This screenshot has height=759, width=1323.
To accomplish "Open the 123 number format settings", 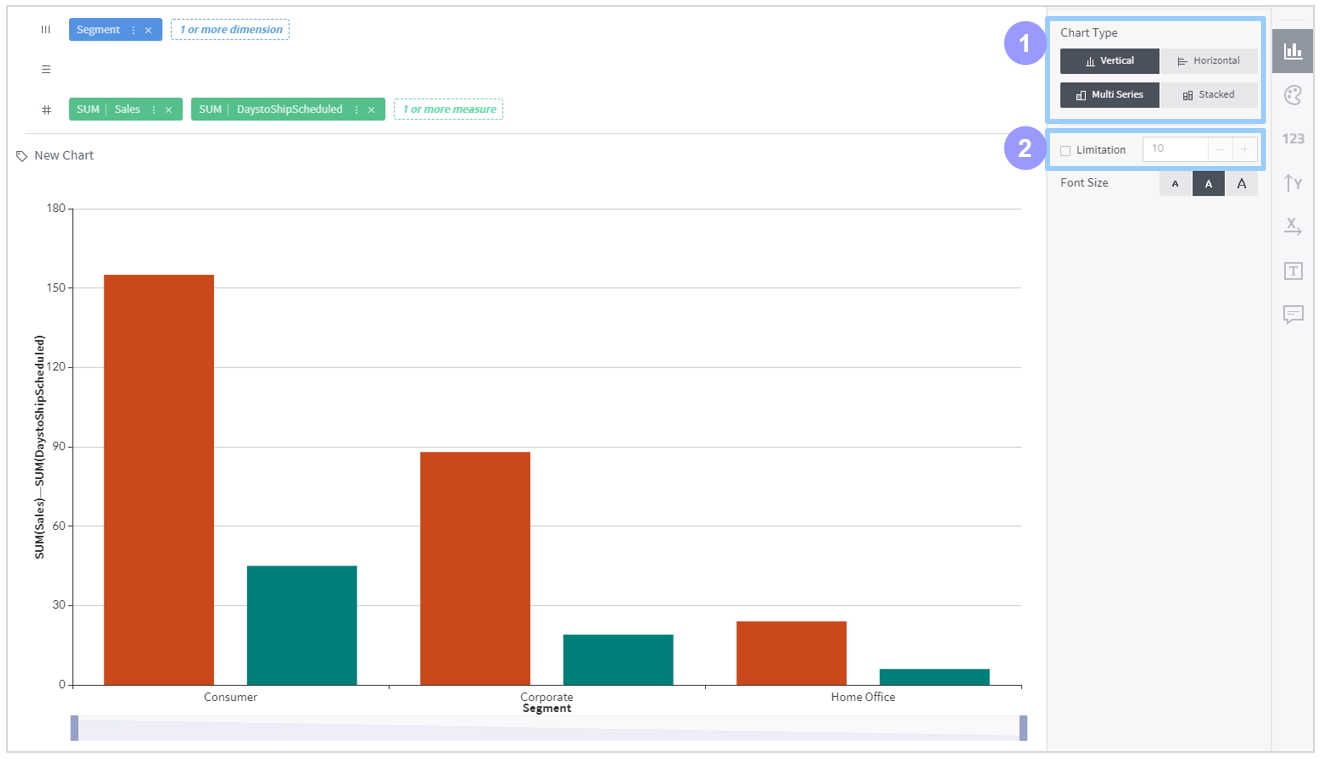I will 1293,139.
